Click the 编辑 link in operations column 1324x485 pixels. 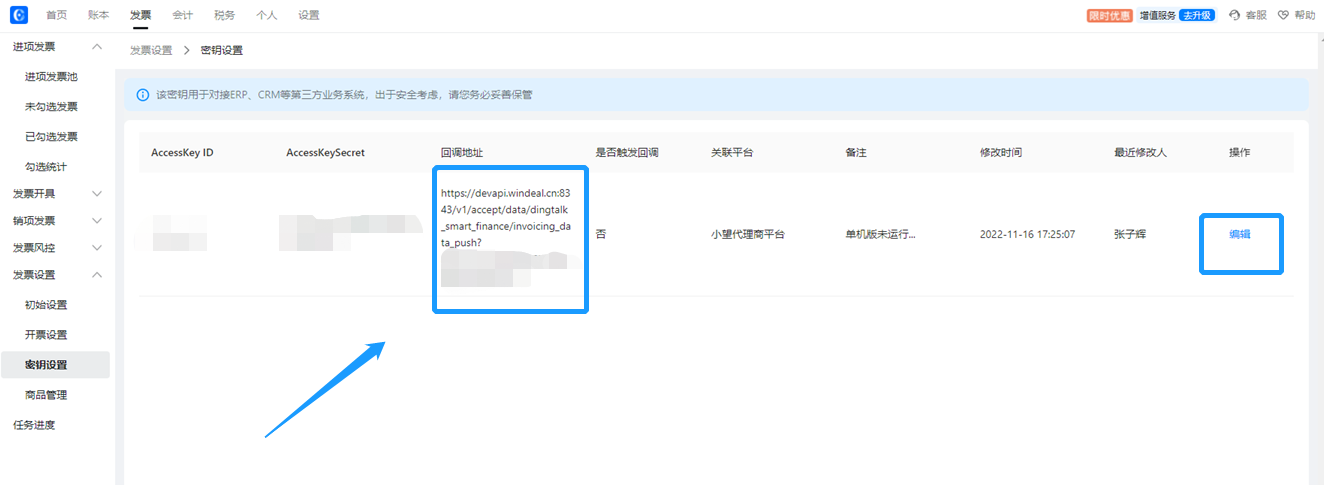tap(1239, 234)
